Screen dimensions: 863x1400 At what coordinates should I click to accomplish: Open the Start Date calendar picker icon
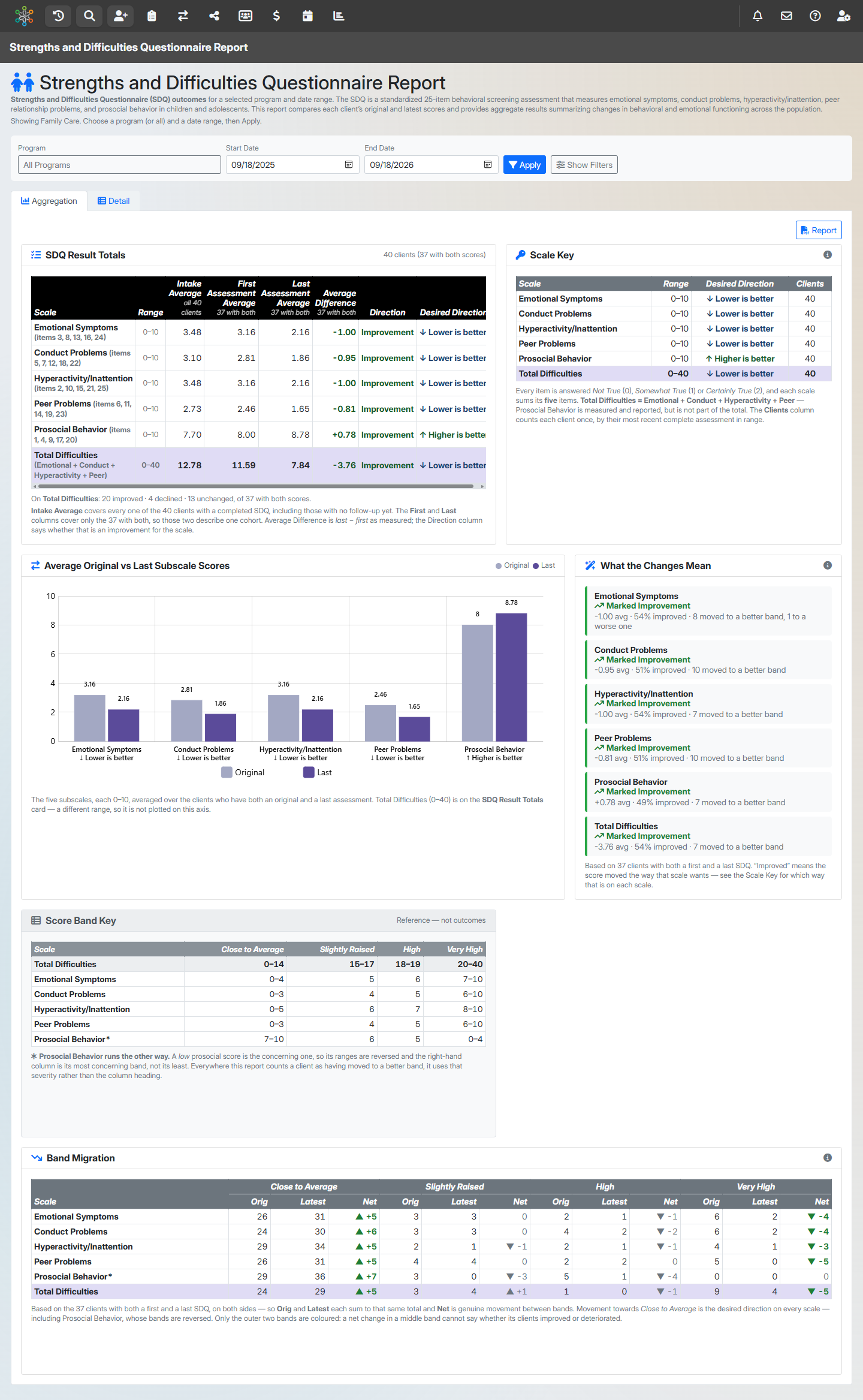coord(349,165)
